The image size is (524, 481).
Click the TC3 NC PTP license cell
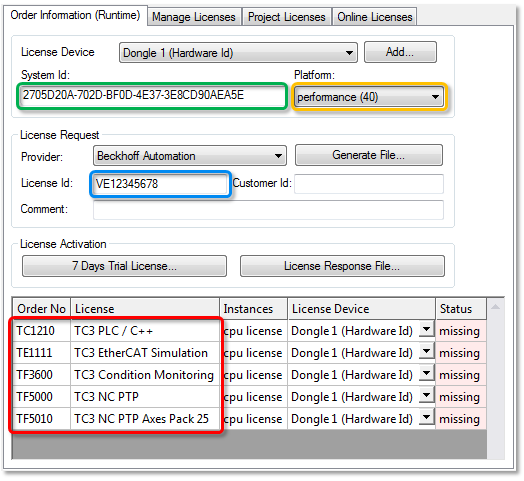(145, 397)
